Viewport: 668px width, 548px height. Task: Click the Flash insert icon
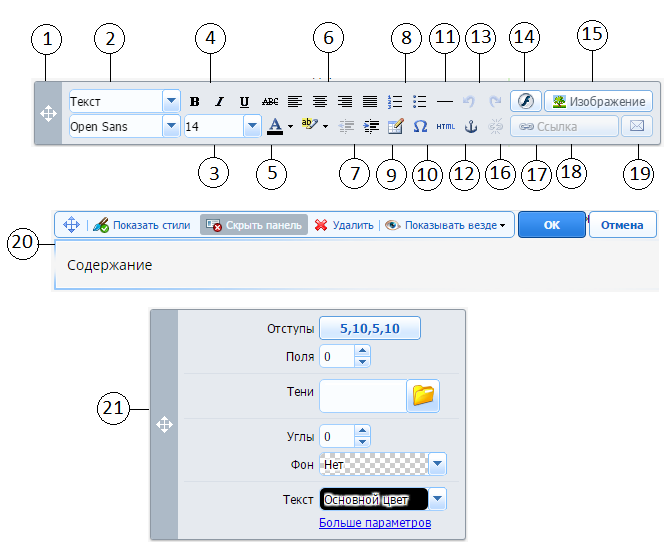(x=525, y=101)
